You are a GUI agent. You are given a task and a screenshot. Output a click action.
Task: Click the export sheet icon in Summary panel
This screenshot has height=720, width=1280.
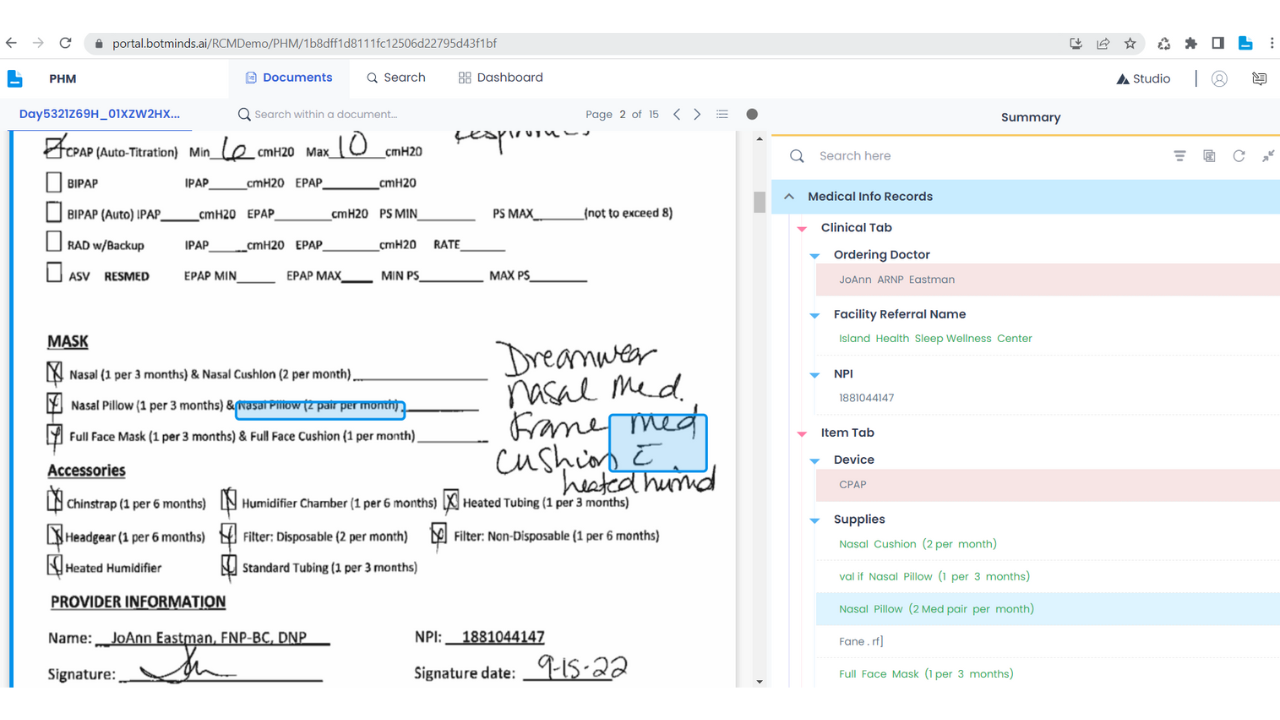pyautogui.click(x=1209, y=156)
